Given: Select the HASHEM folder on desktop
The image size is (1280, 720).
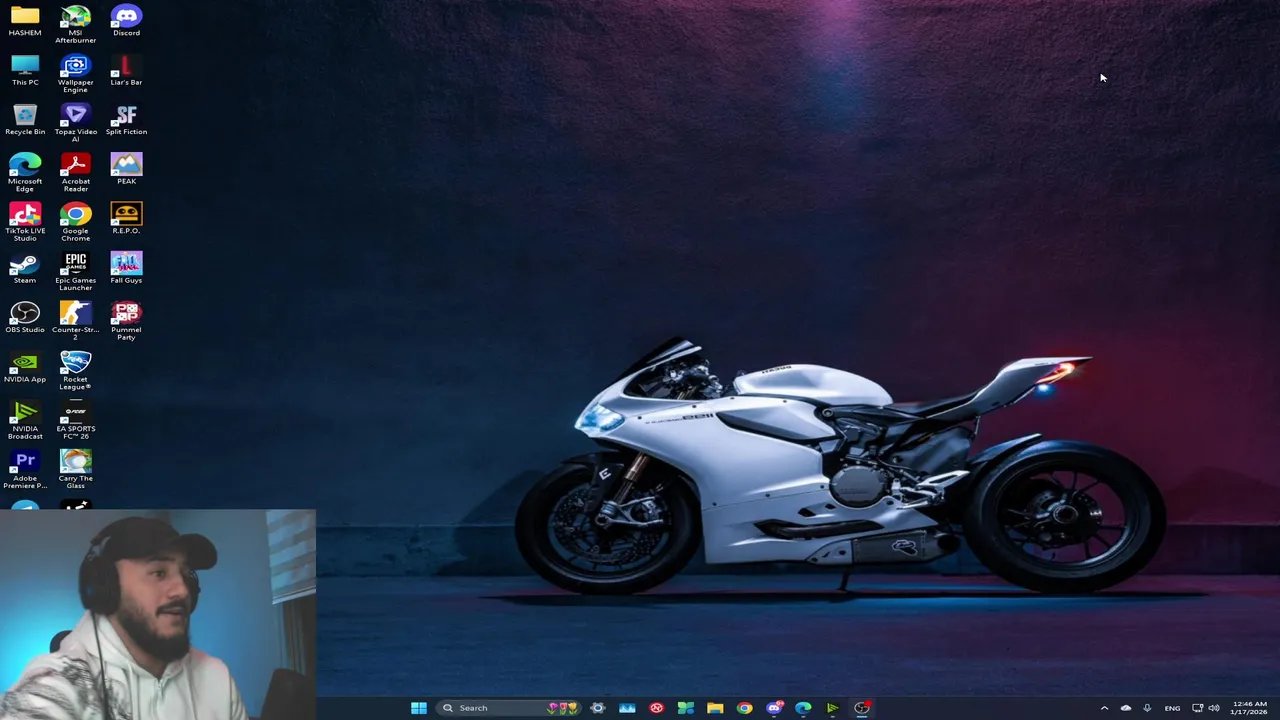Looking at the screenshot, I should [25, 21].
